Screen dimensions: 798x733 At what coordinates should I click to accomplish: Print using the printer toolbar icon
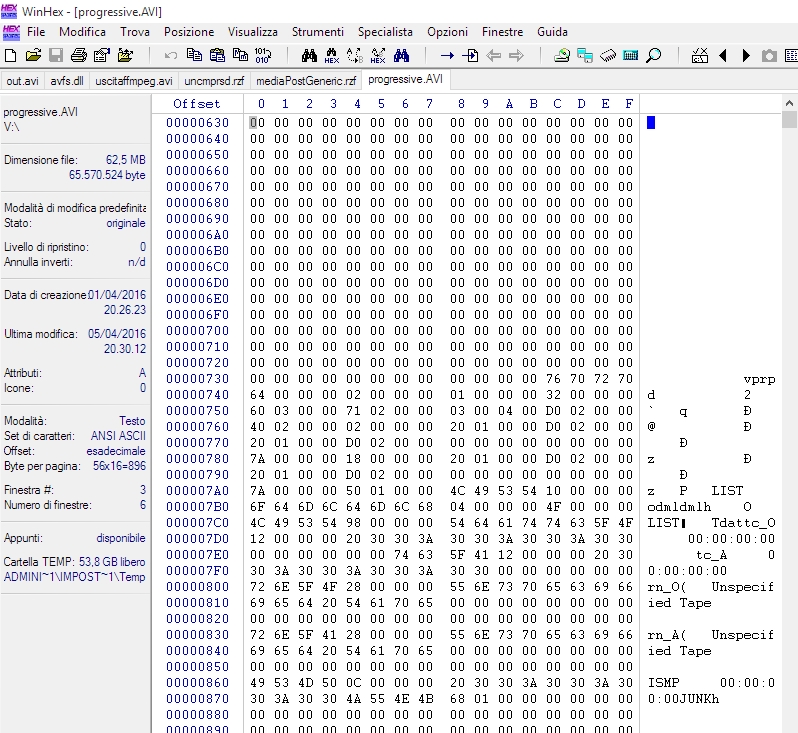tap(79, 55)
